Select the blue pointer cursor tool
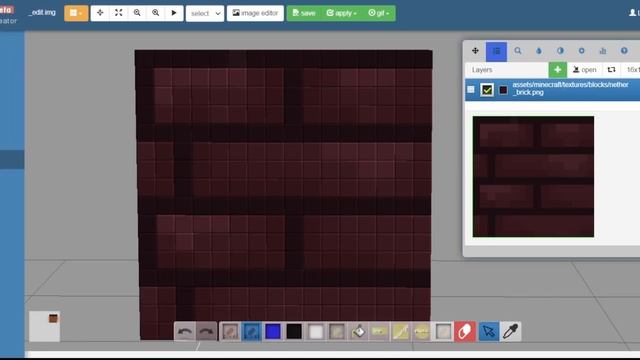This screenshot has height=360, width=640. click(489, 331)
